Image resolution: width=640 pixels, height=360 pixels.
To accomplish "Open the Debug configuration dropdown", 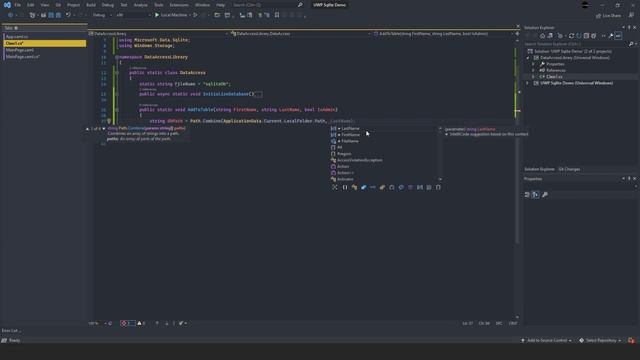I will (102, 15).
